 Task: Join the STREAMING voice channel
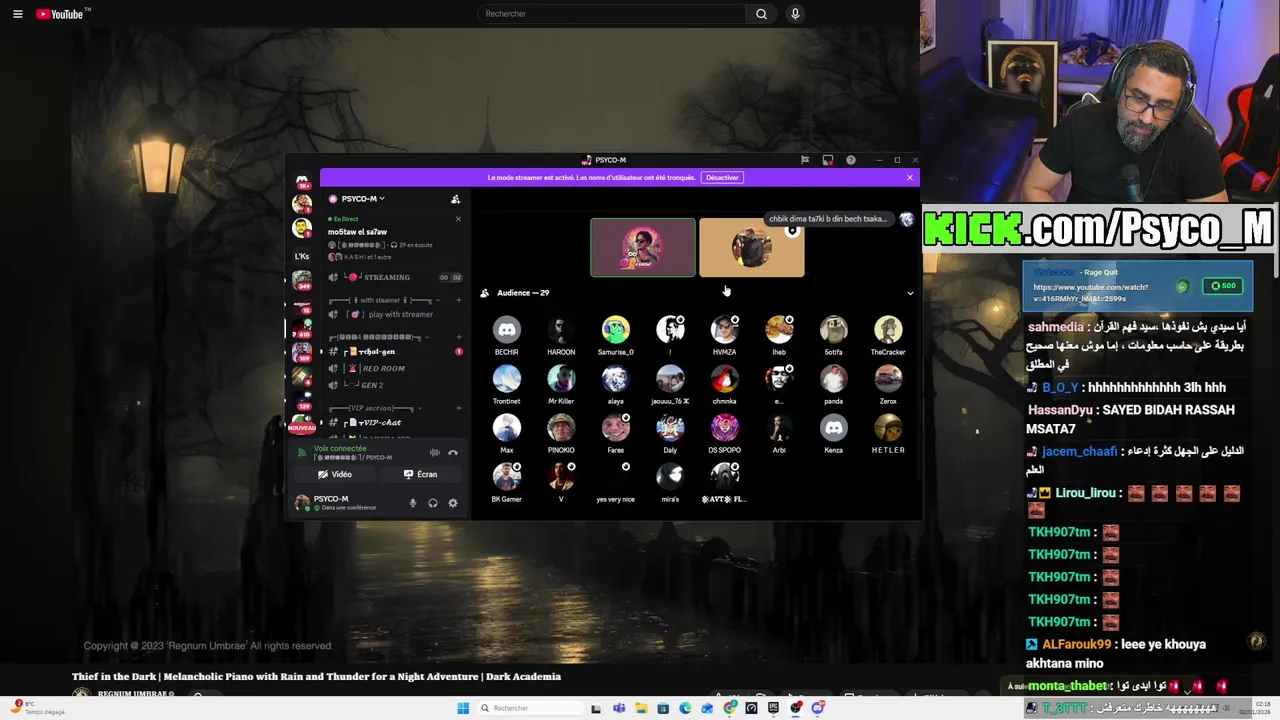[395, 277]
